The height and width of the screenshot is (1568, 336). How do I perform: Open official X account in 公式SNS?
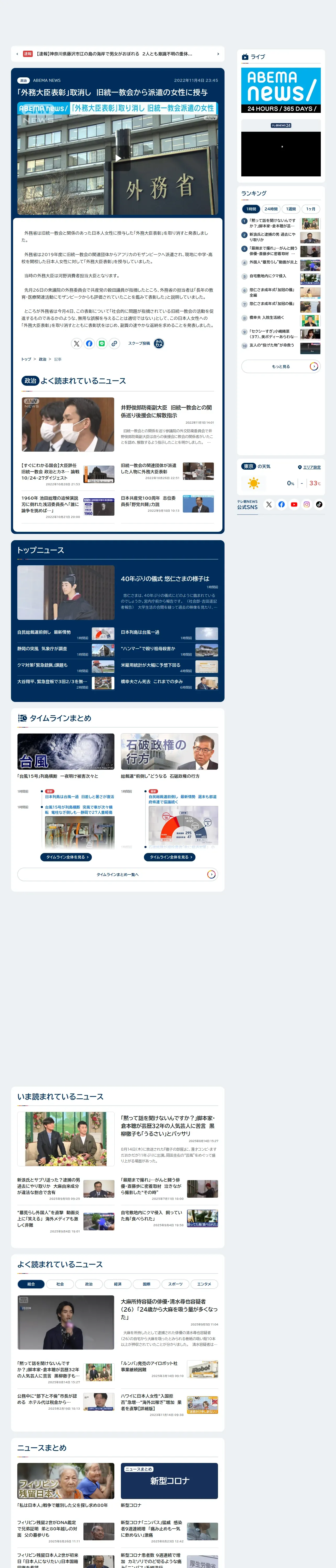point(269,505)
